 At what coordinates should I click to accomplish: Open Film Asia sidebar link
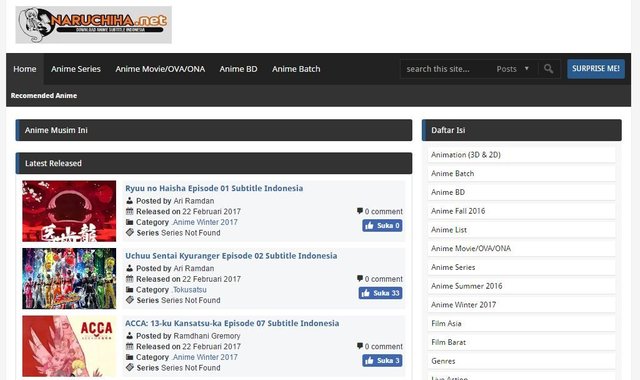[522, 323]
